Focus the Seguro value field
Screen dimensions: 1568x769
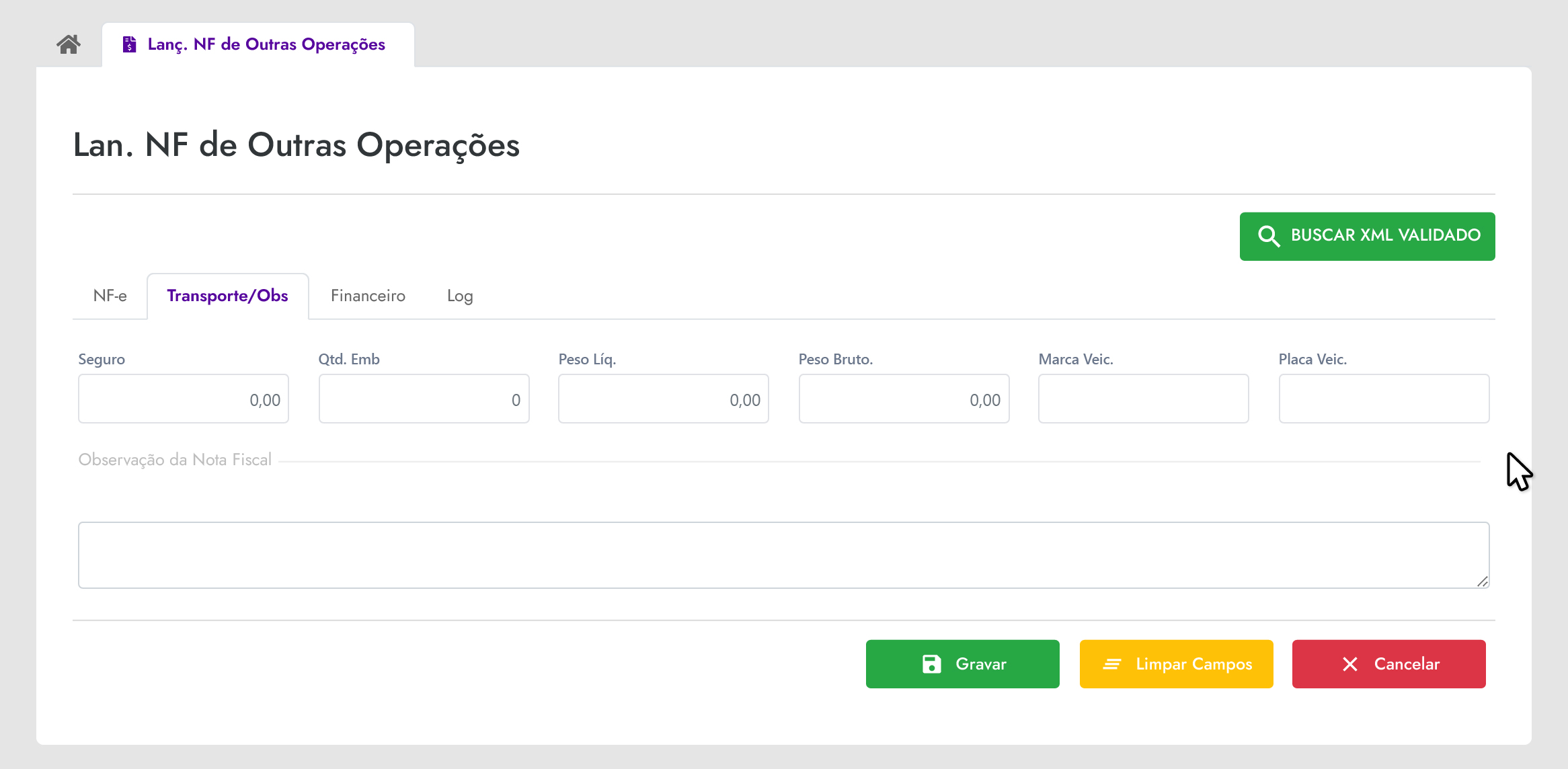pos(184,399)
